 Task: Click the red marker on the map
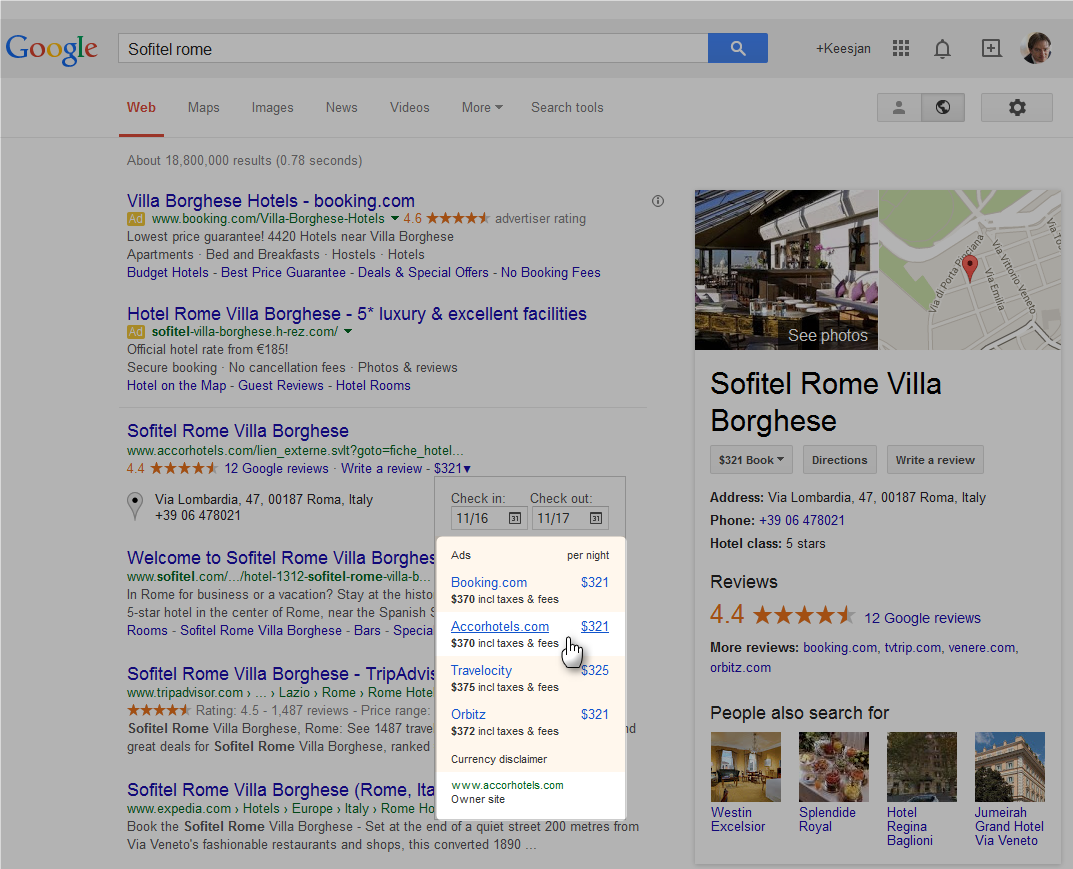pos(970,268)
